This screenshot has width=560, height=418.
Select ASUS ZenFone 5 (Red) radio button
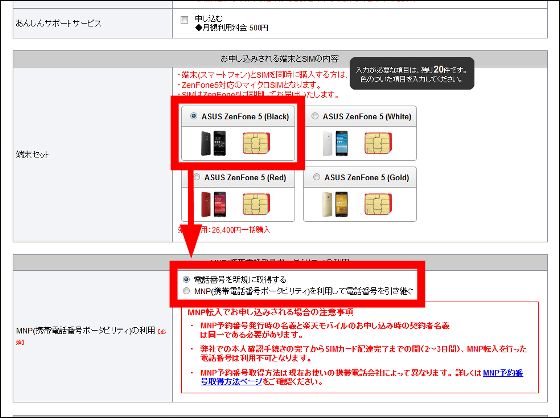(x=197, y=177)
